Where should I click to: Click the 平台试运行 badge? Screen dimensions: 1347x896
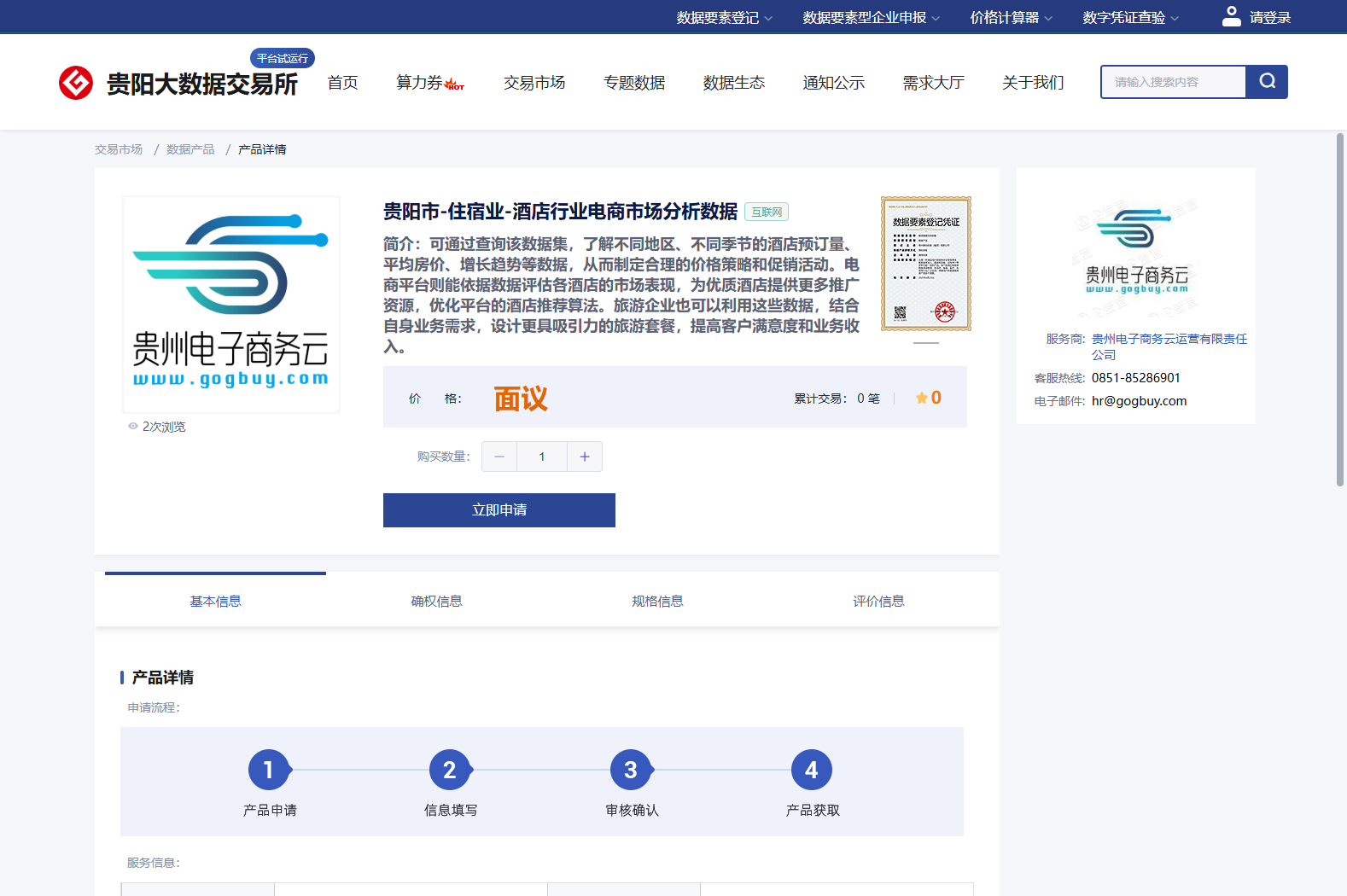pos(283,58)
